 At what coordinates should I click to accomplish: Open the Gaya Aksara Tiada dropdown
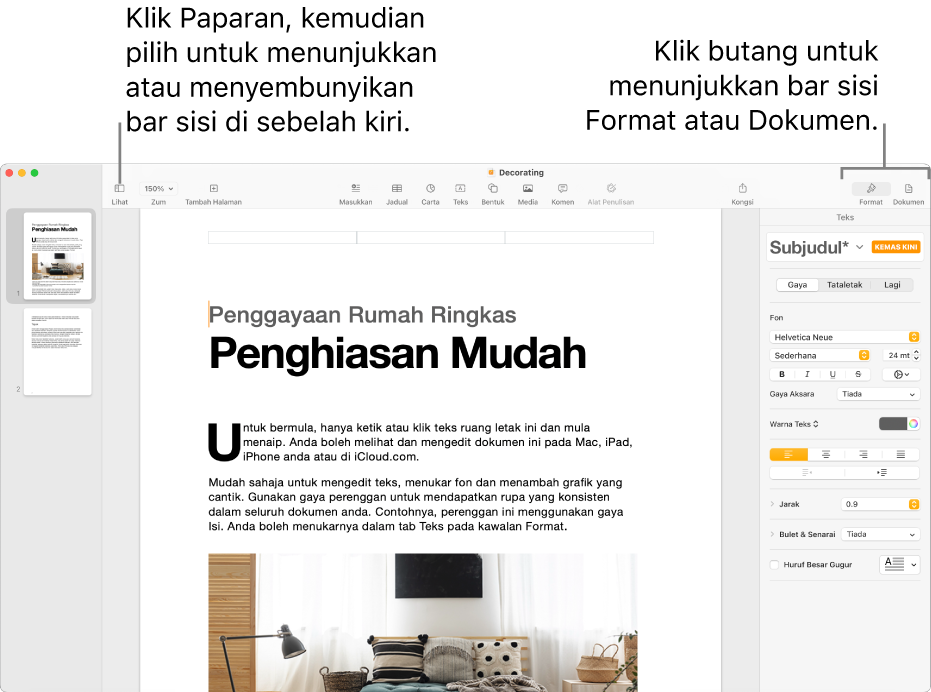point(879,394)
